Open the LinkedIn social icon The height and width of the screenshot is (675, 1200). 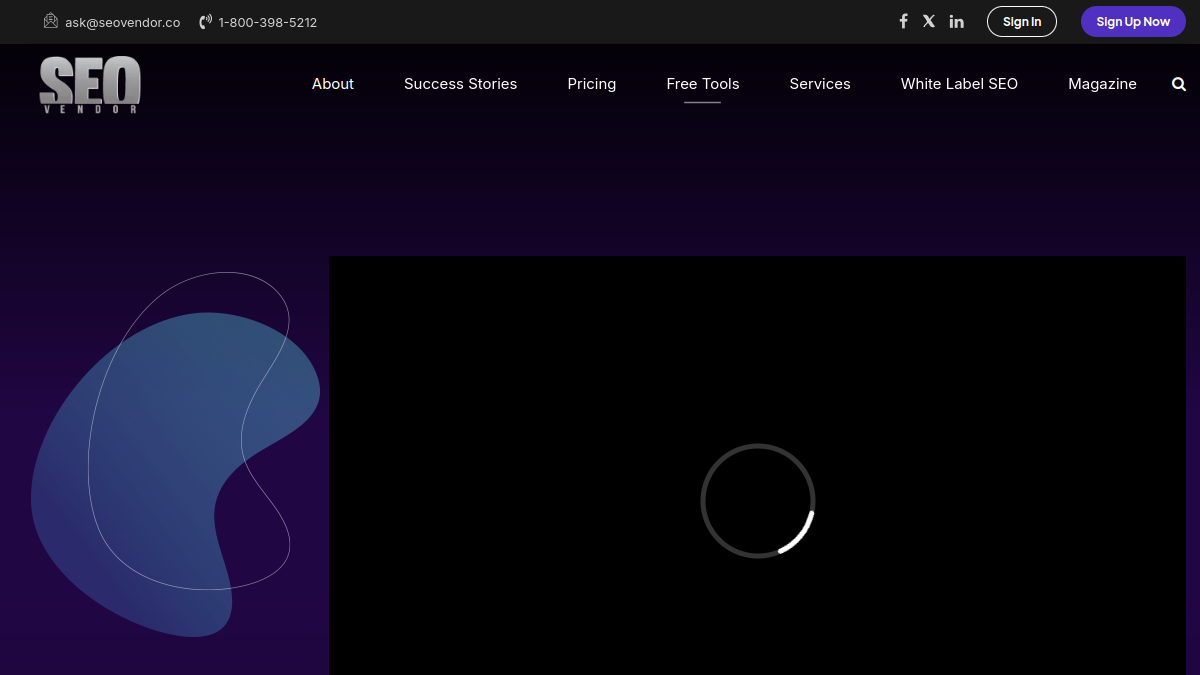tap(957, 21)
